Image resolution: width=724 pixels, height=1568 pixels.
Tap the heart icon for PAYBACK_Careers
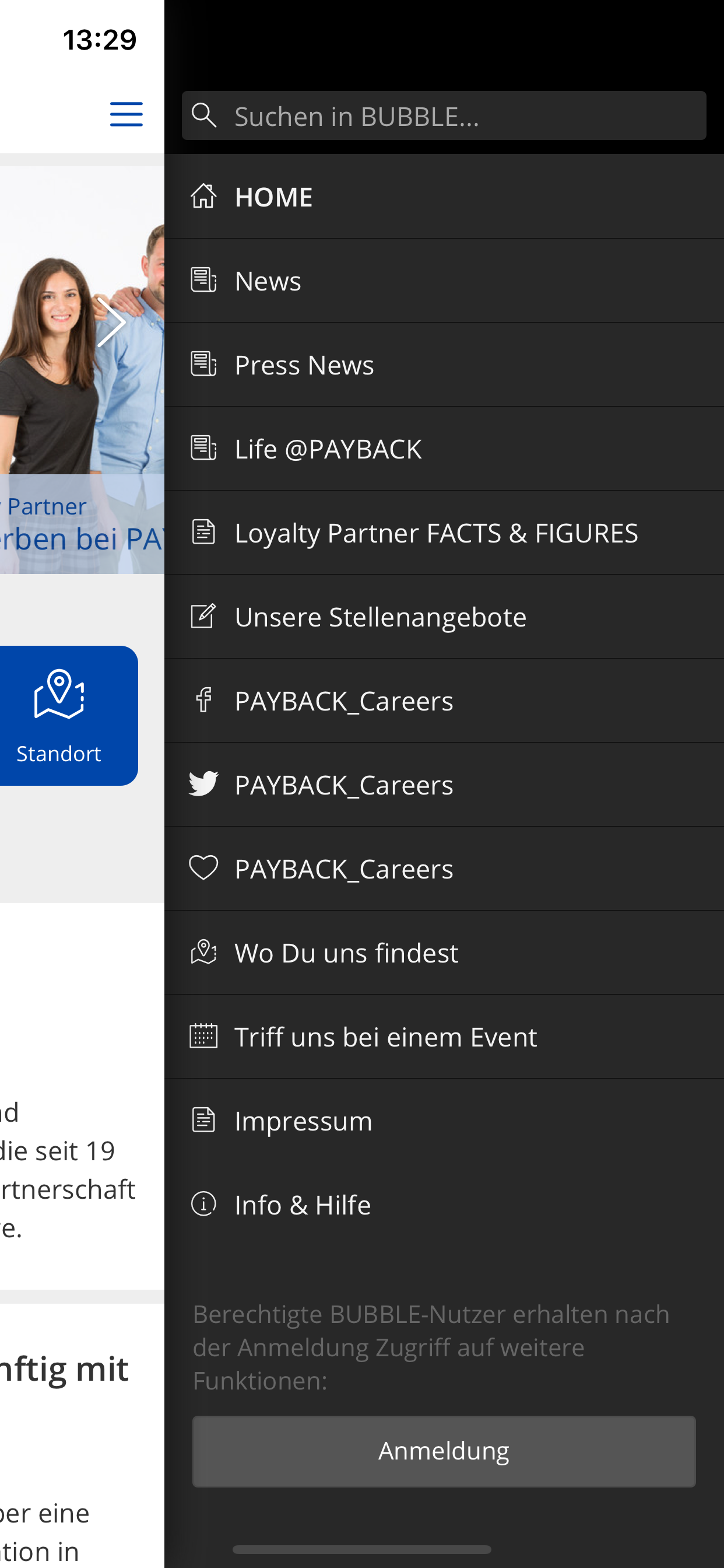[x=203, y=869]
